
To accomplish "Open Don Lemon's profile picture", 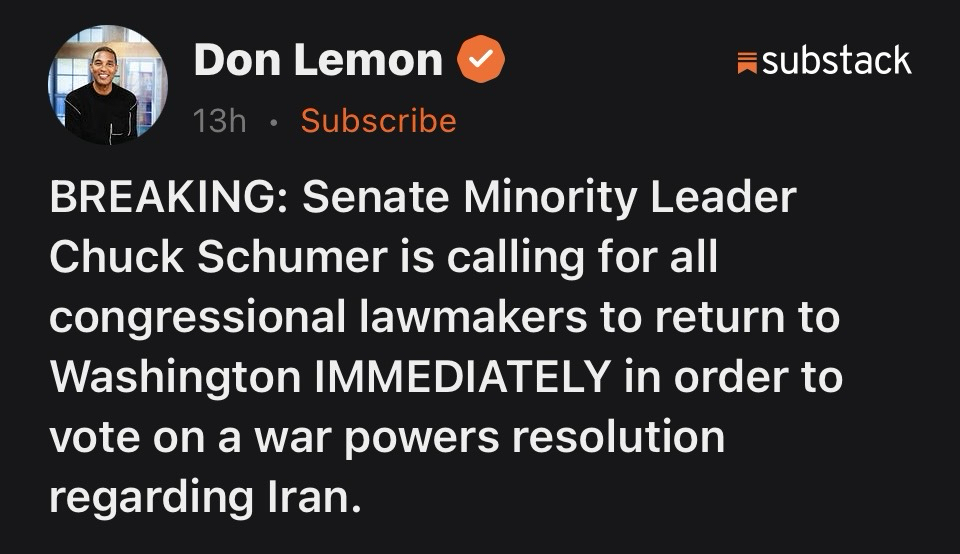I will (107, 84).
